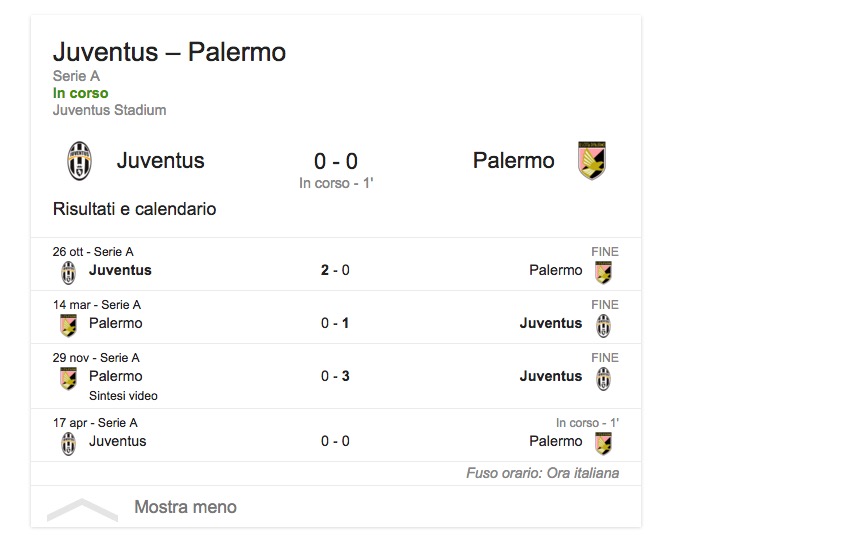Click Juventus crest in 17 apr match row
This screenshot has height=548, width=867.
(68, 443)
